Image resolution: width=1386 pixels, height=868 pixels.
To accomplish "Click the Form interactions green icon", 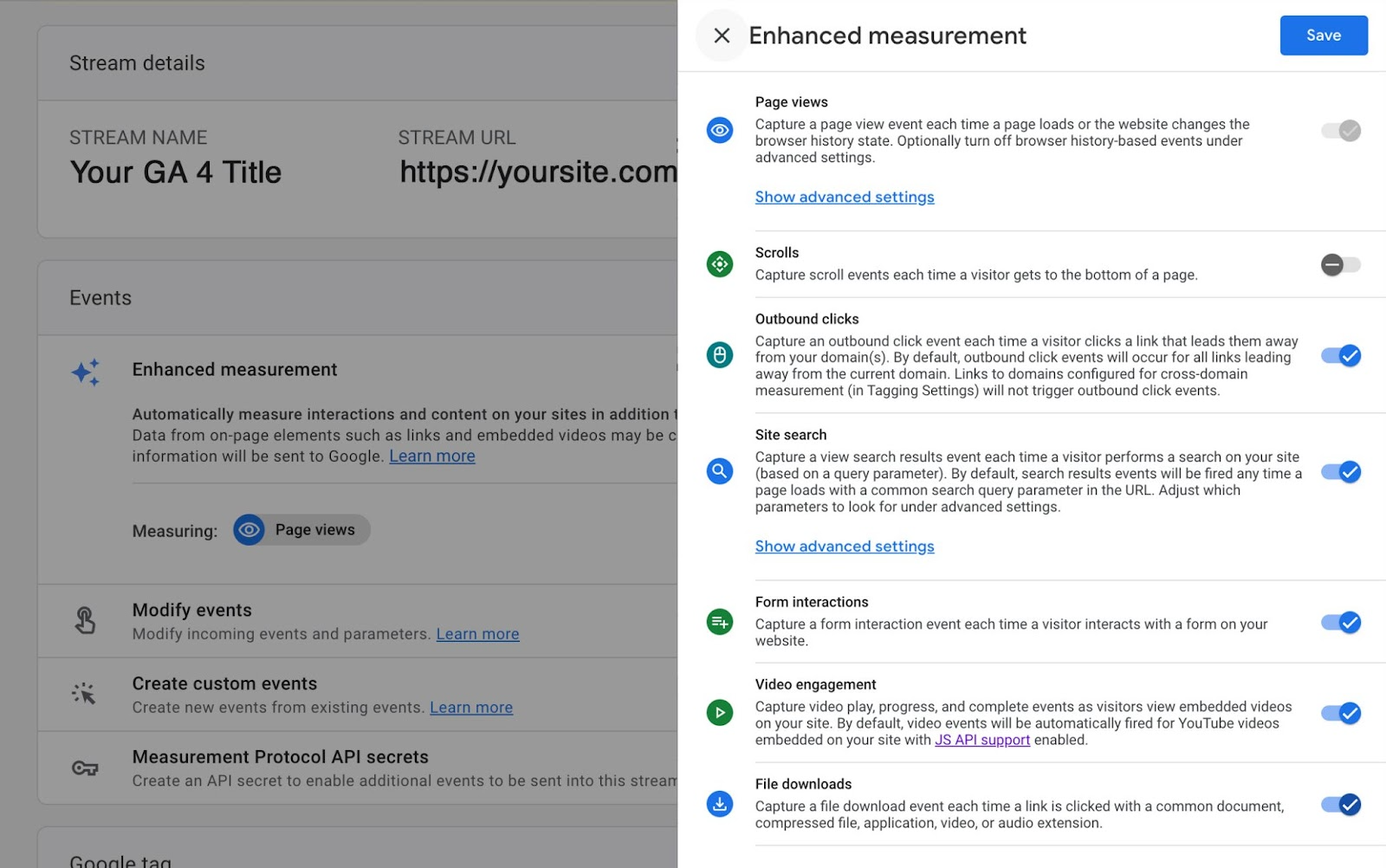I will 720,622.
